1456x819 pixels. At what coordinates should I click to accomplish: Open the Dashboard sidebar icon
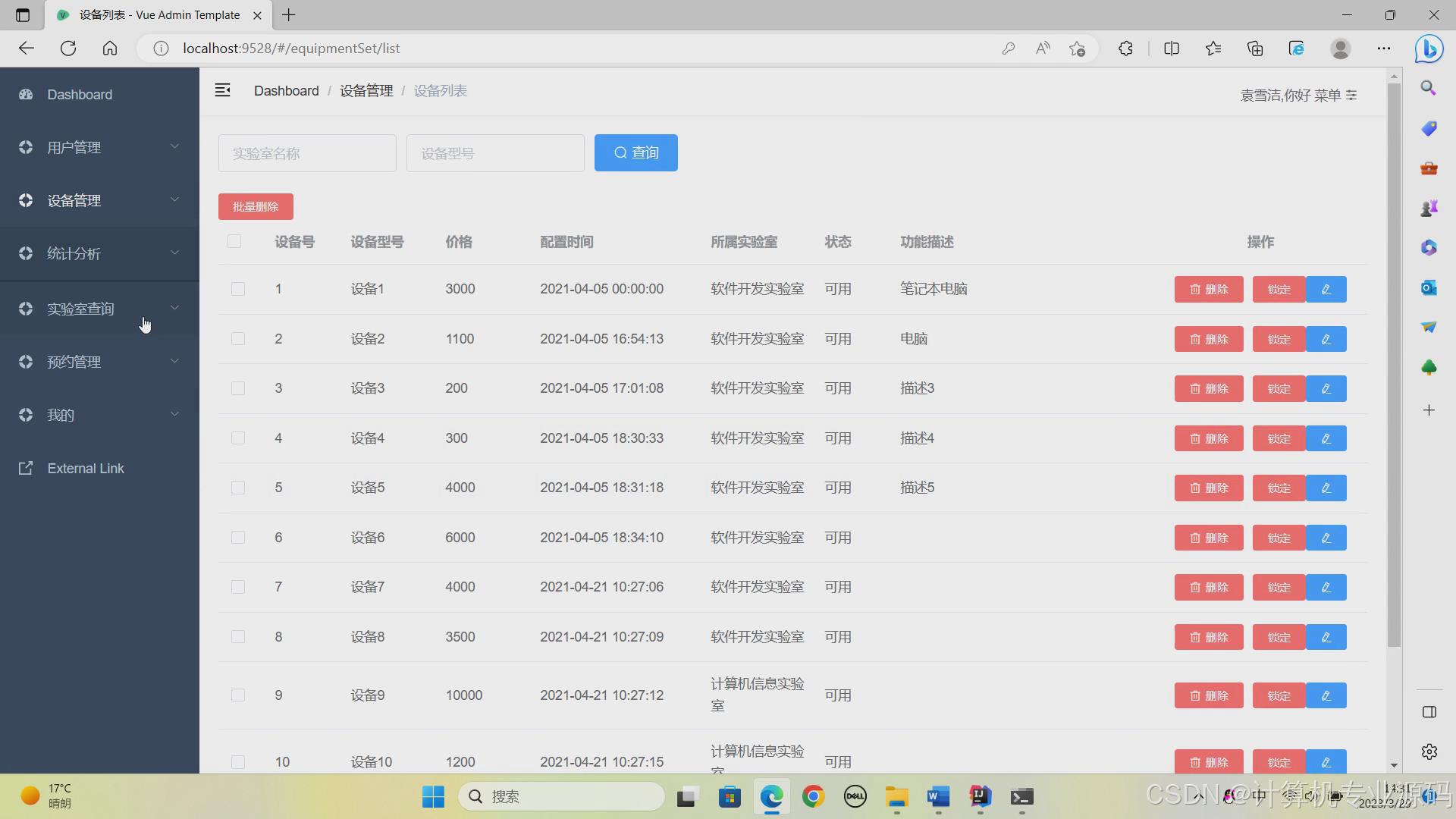click(x=26, y=94)
